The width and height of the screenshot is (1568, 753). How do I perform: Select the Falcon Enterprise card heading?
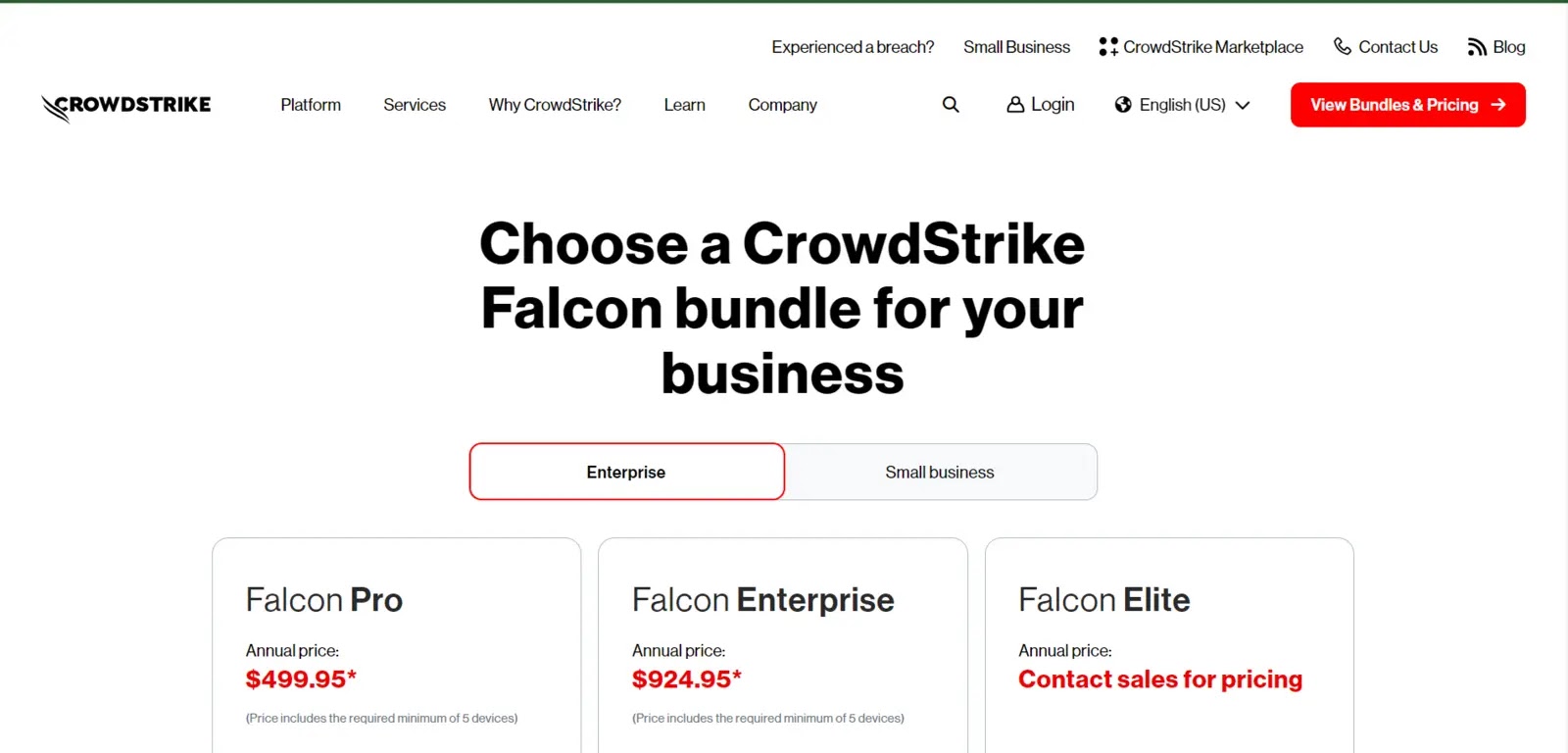point(762,600)
